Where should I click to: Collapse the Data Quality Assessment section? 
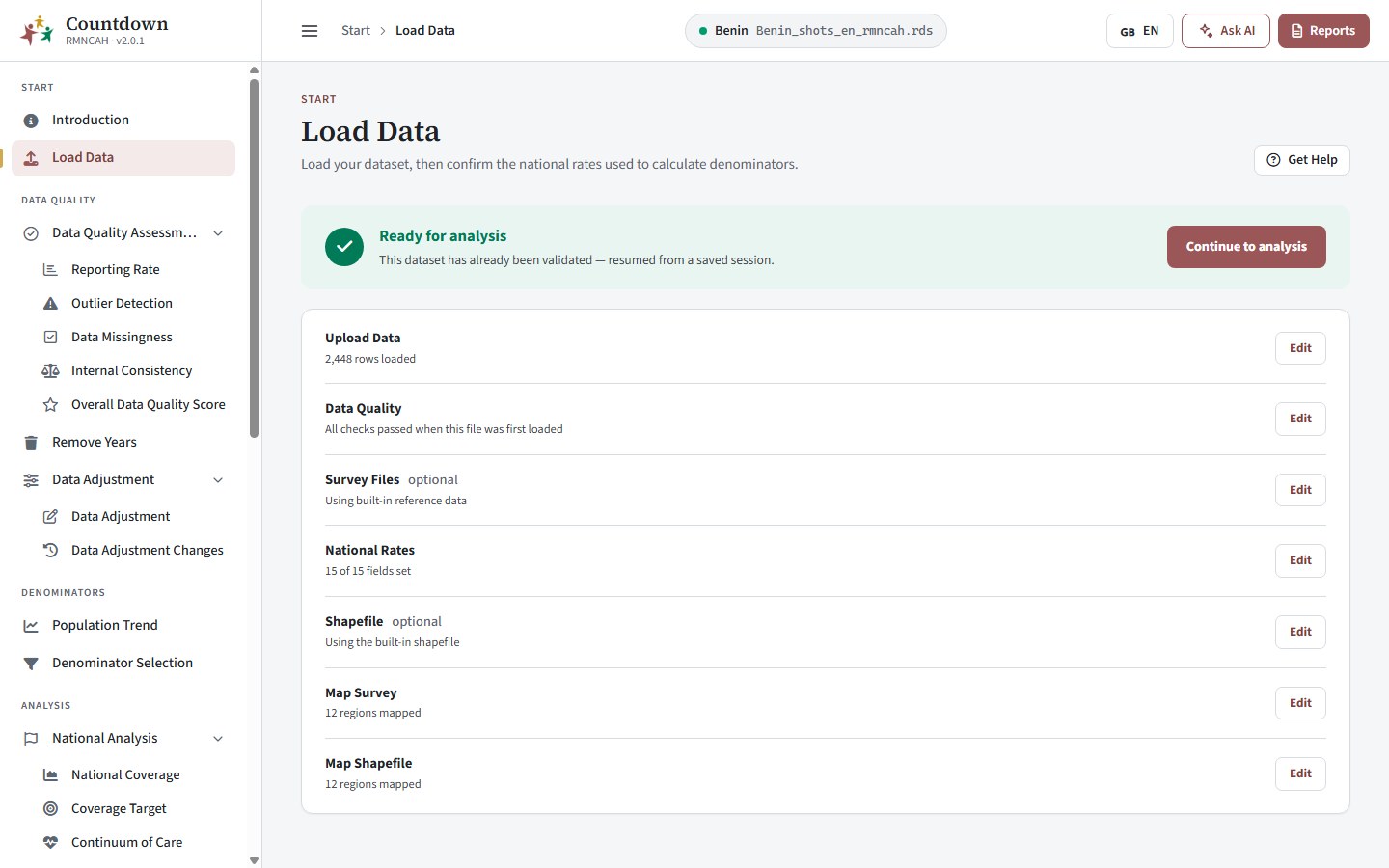(x=218, y=233)
